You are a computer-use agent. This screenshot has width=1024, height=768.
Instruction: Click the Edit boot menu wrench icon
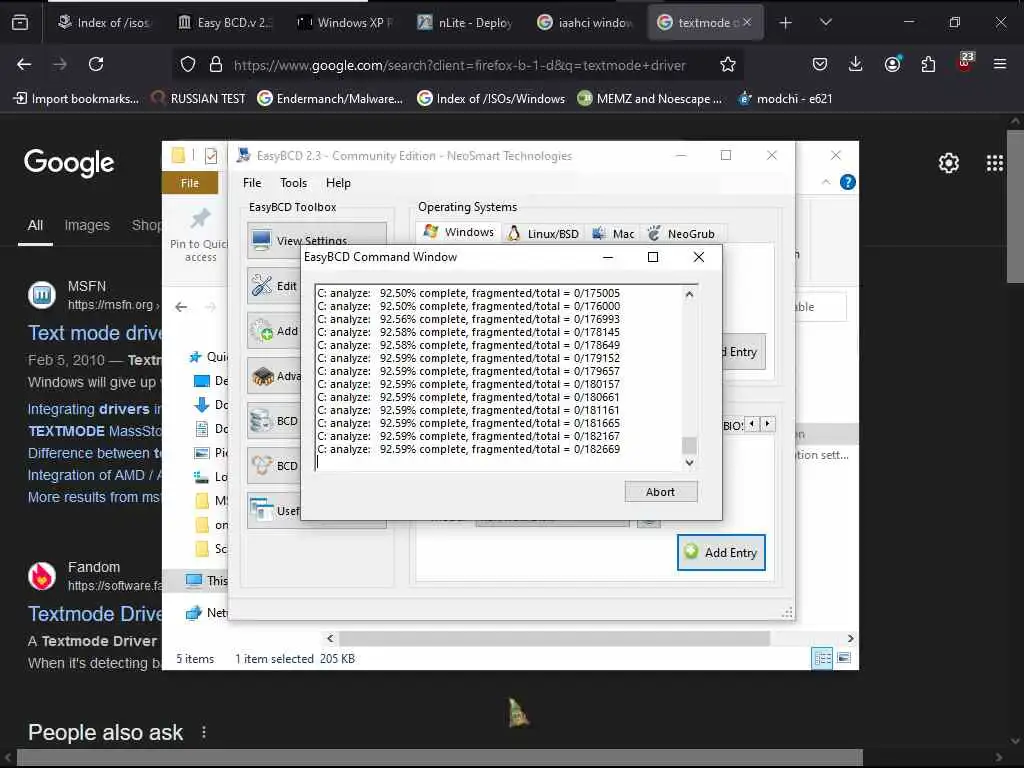point(262,285)
